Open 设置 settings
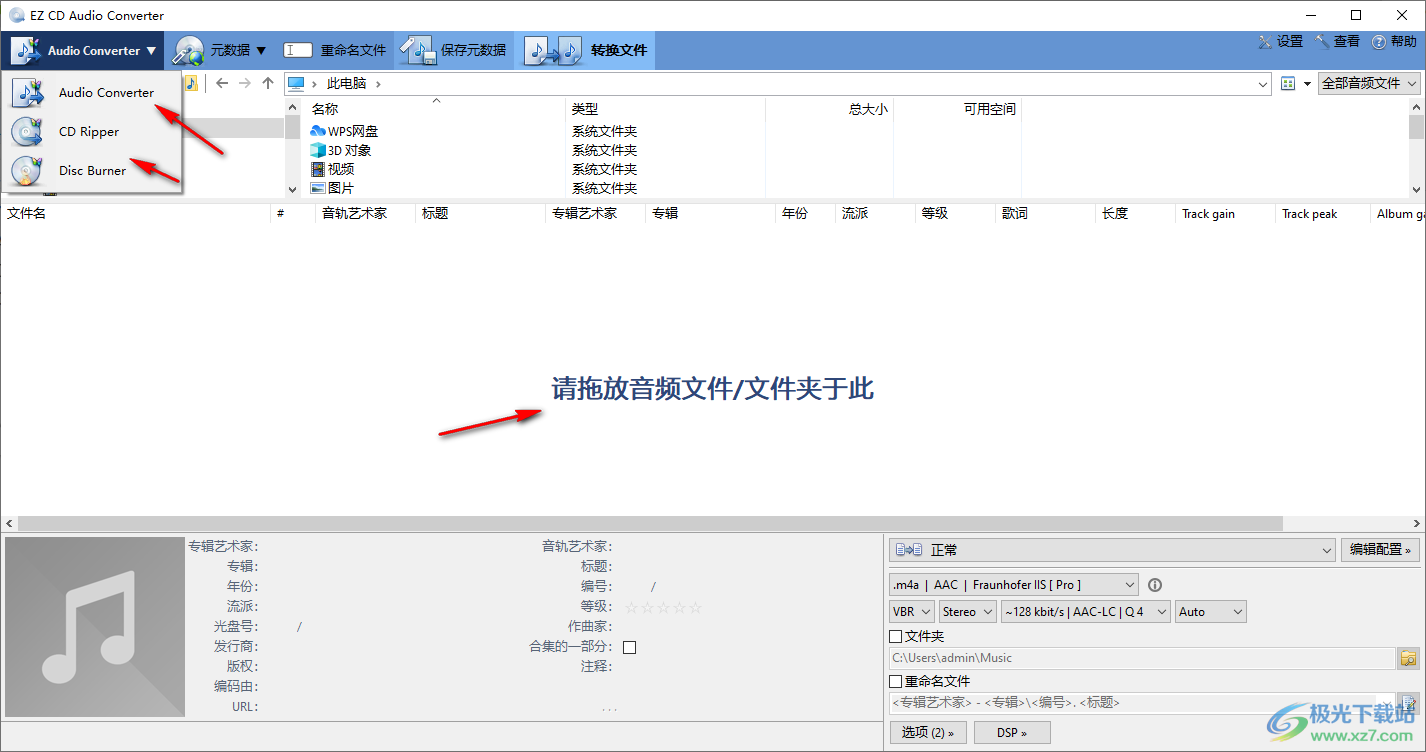The height and width of the screenshot is (752, 1426). pos(1281,41)
